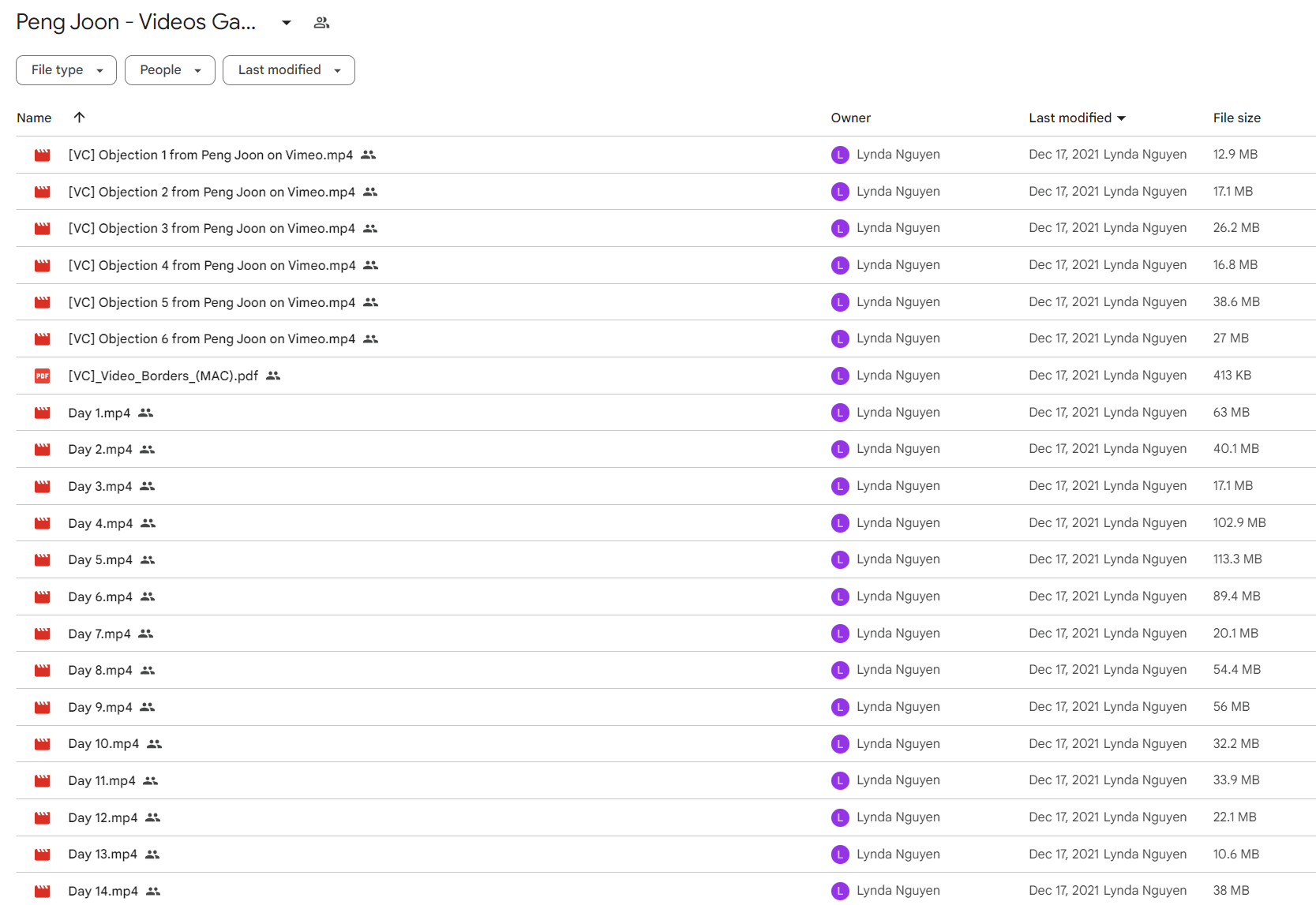Open the folder title dropdown arrow
Viewport: 1316px width, 905px height.
tap(287, 23)
